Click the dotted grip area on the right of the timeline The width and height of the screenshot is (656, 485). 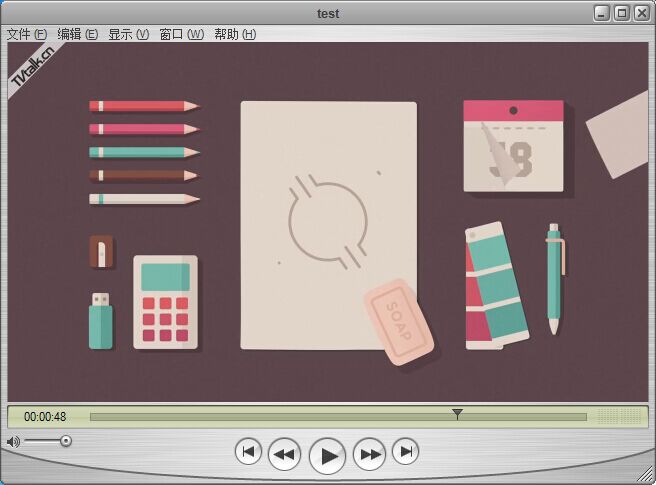[618, 416]
